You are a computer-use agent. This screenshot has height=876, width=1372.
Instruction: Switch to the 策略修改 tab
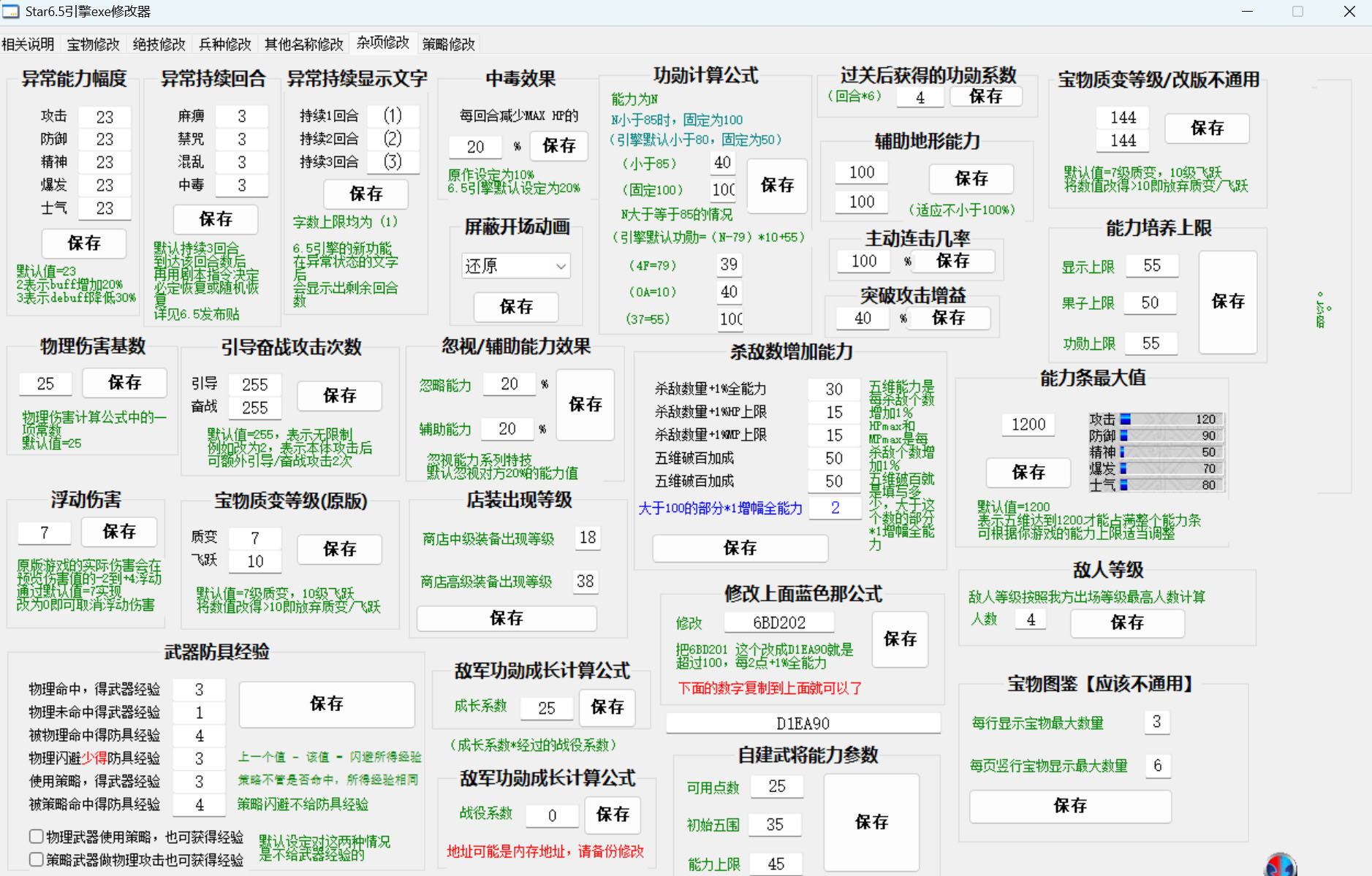tap(448, 44)
